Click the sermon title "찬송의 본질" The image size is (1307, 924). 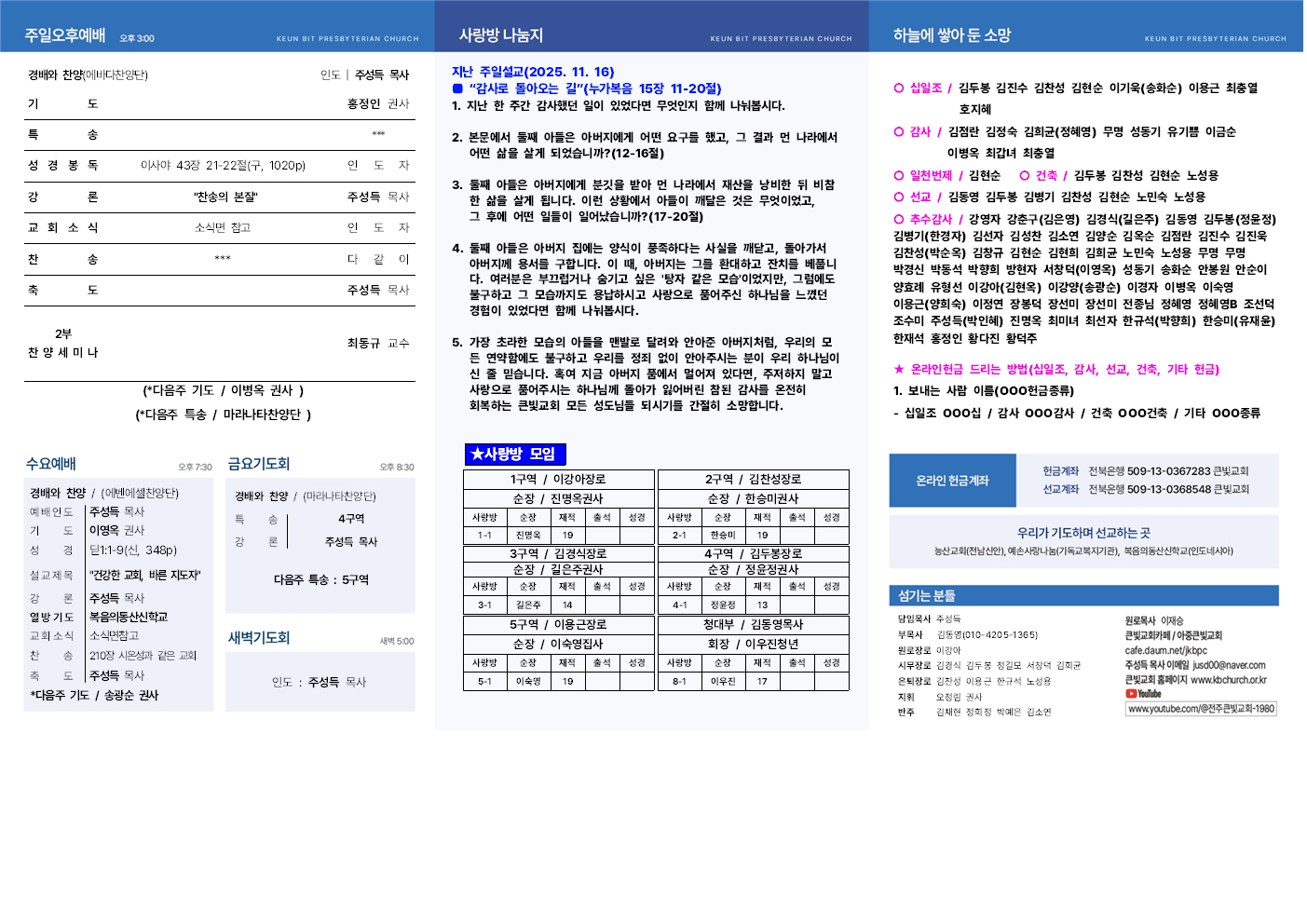click(x=225, y=197)
